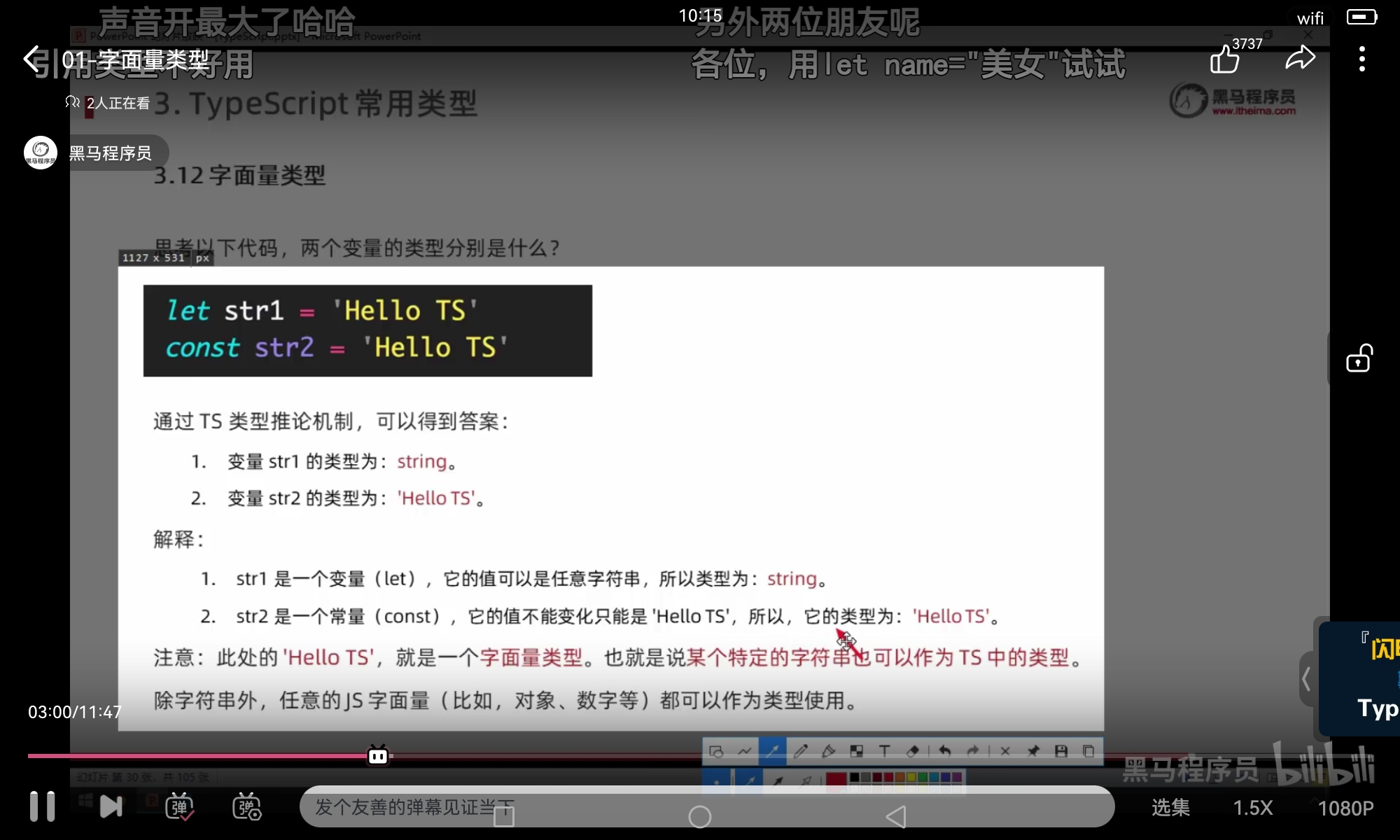Tap the 黑马程序员 uploader name

click(x=110, y=153)
